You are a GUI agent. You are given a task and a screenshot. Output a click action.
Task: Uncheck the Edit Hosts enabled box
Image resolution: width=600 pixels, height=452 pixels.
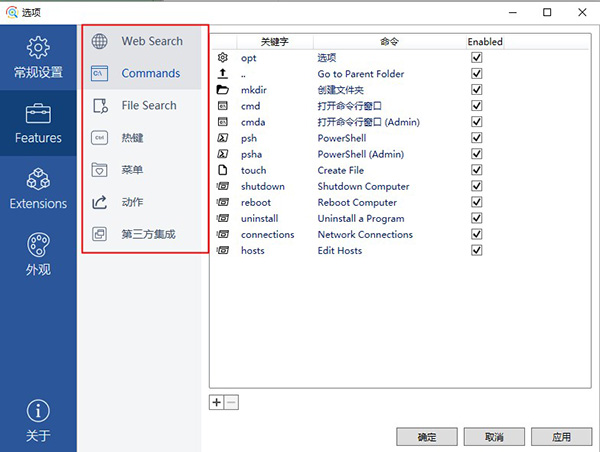[x=476, y=250]
